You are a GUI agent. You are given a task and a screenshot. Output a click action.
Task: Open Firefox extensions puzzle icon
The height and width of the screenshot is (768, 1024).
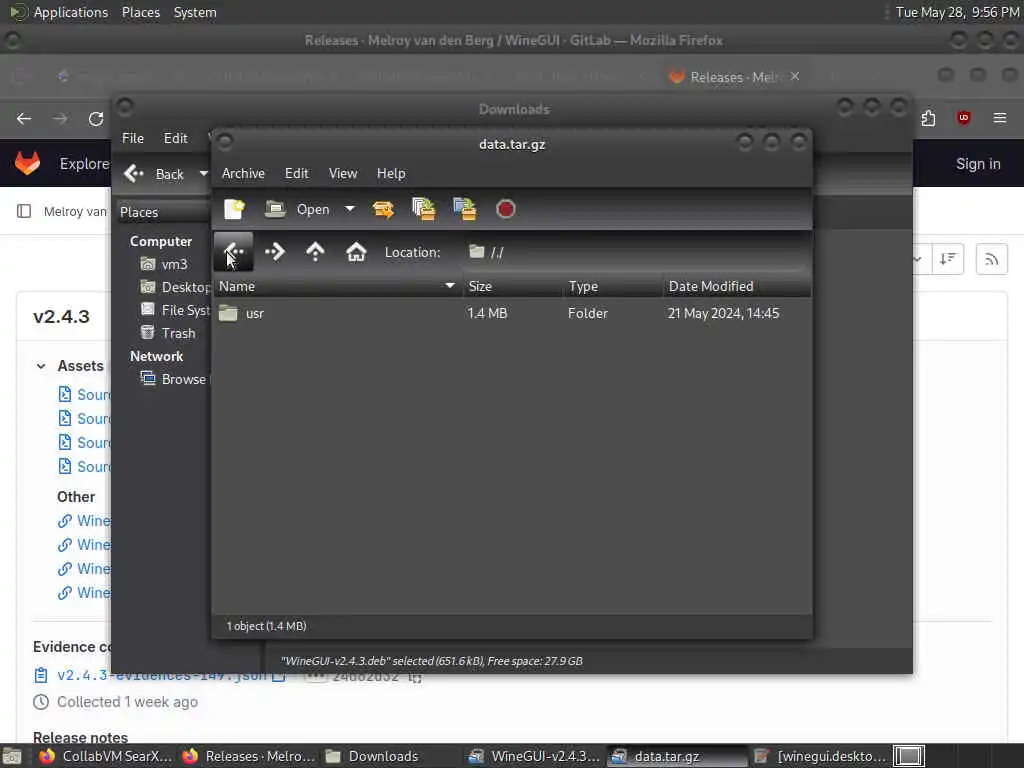coord(928,118)
